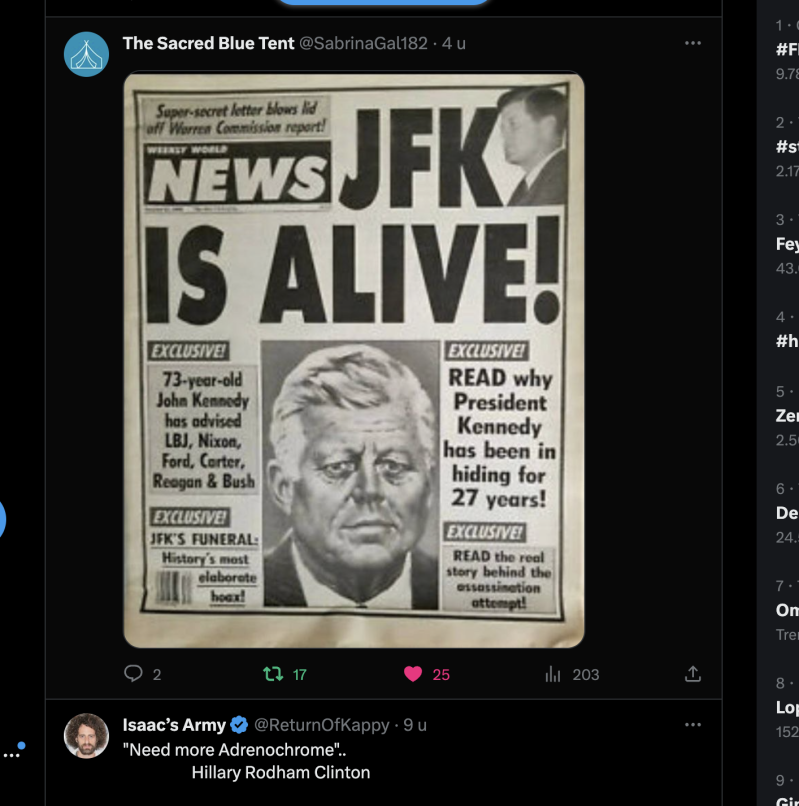Viewport: 799px width, 806px height.
Task: Open more options on Isaac's Army tweet
Action: pos(692,724)
